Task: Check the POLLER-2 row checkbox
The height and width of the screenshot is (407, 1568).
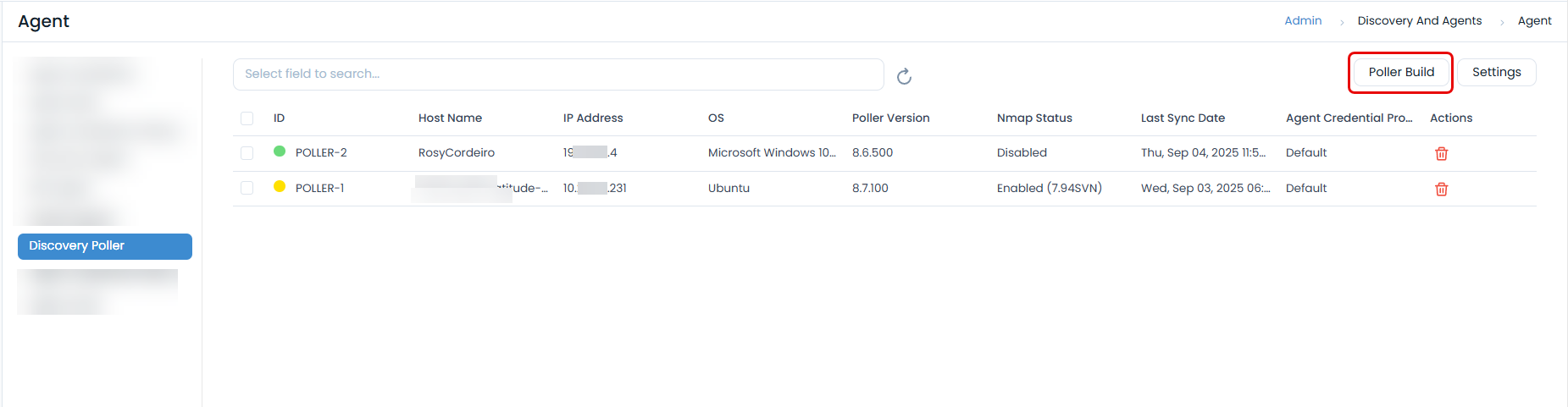Action: pos(247,153)
